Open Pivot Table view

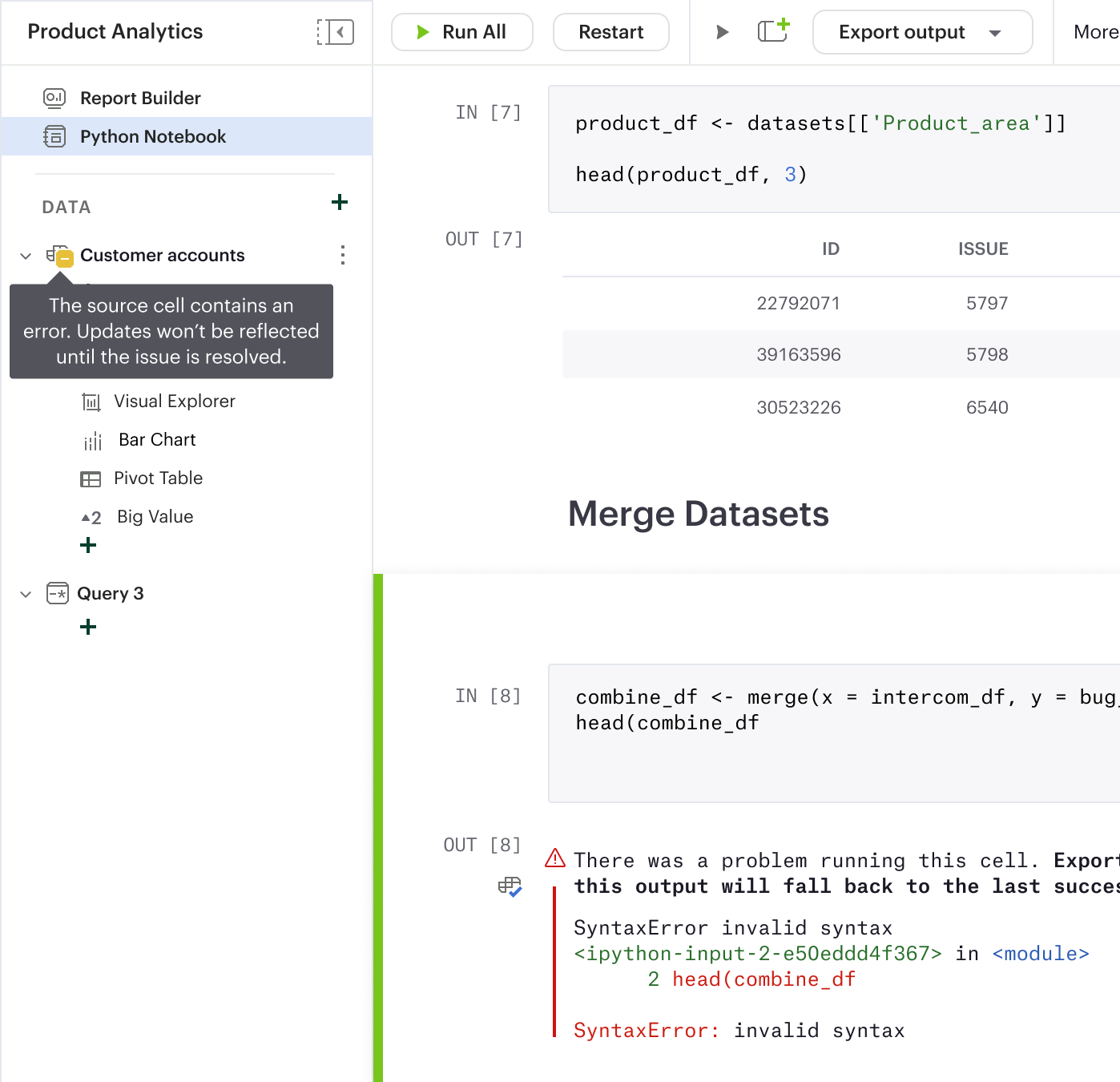tap(158, 478)
